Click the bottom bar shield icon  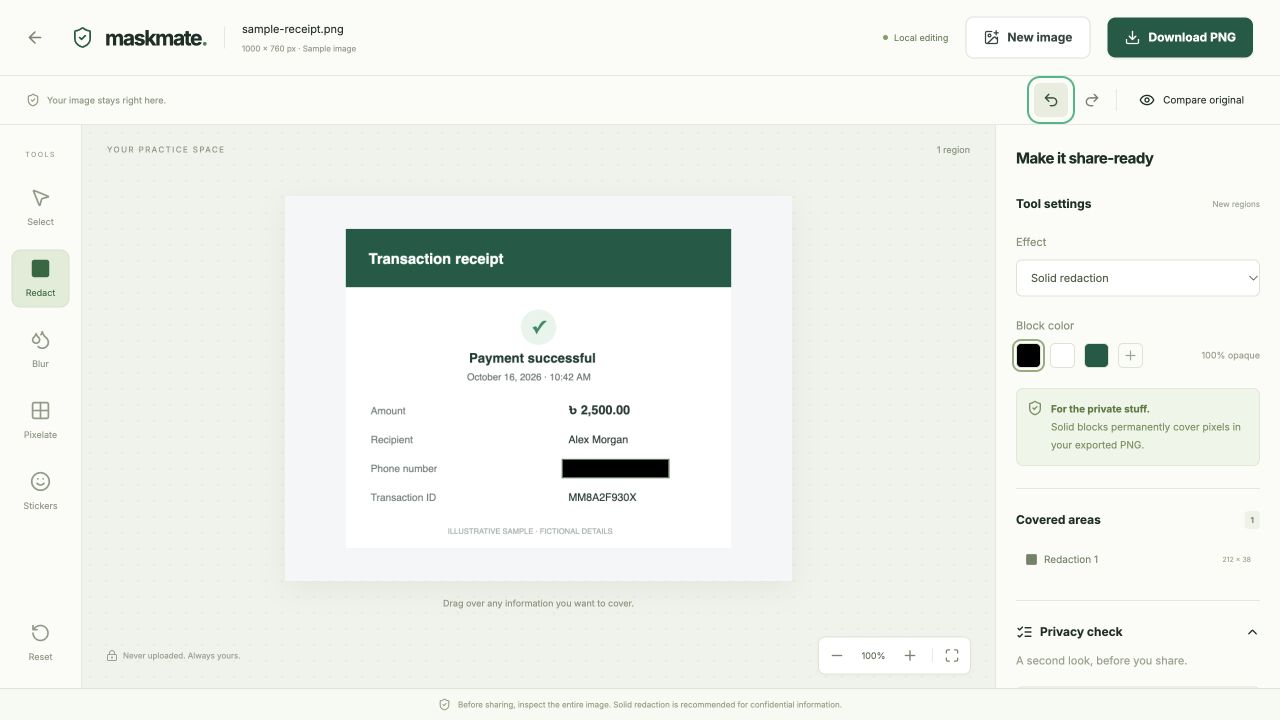pos(444,704)
